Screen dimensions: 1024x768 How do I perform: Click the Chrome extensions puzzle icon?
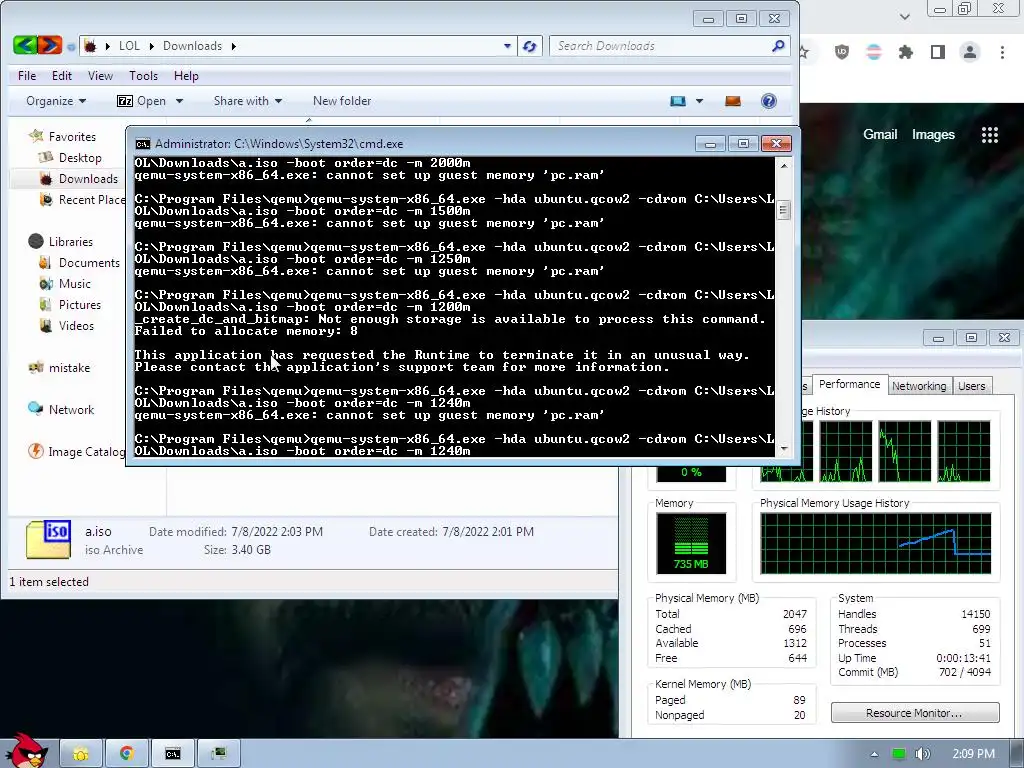tap(905, 52)
